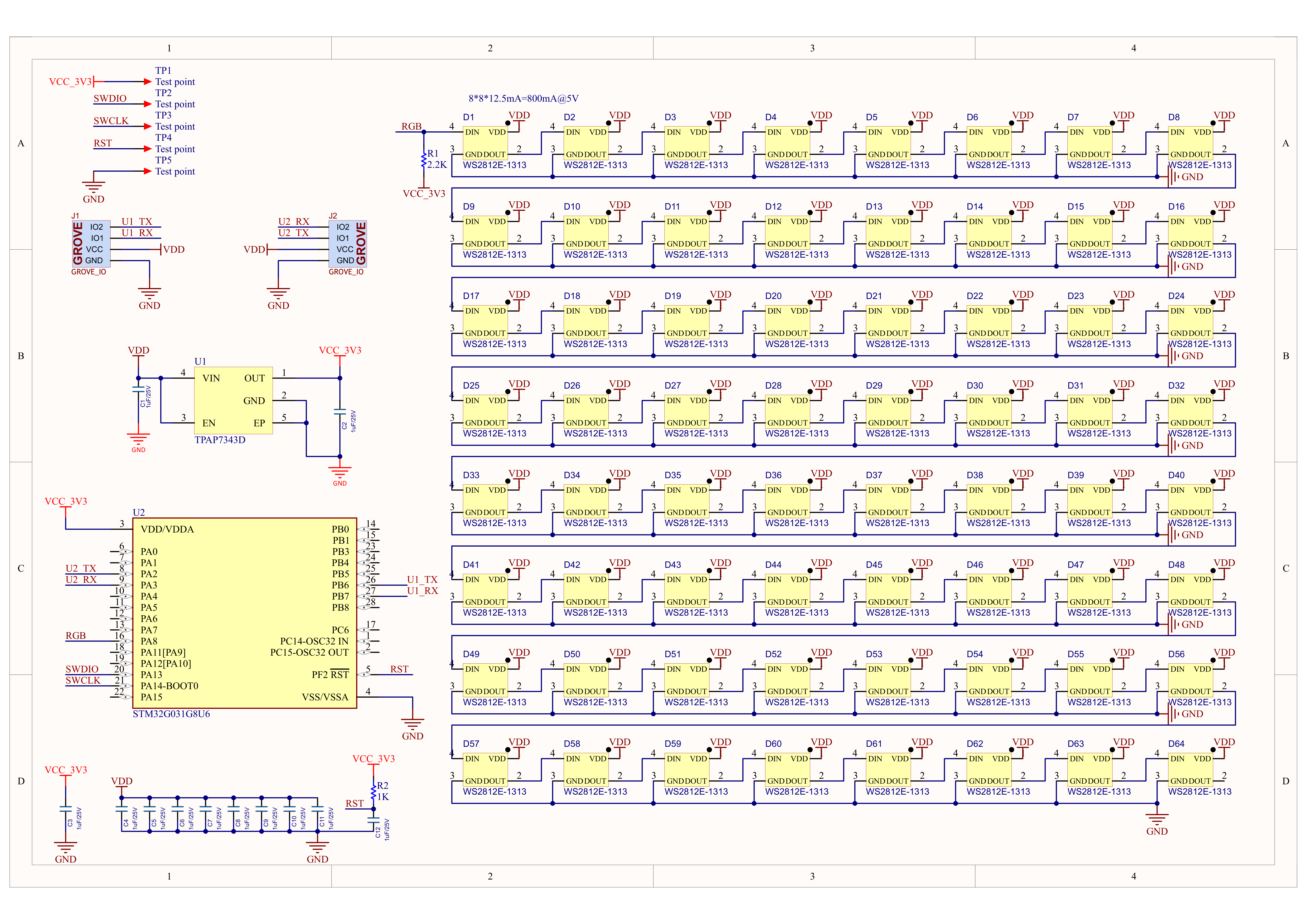1307x924 pixels.
Task: Click row letter B on left border
Action: pos(21,356)
